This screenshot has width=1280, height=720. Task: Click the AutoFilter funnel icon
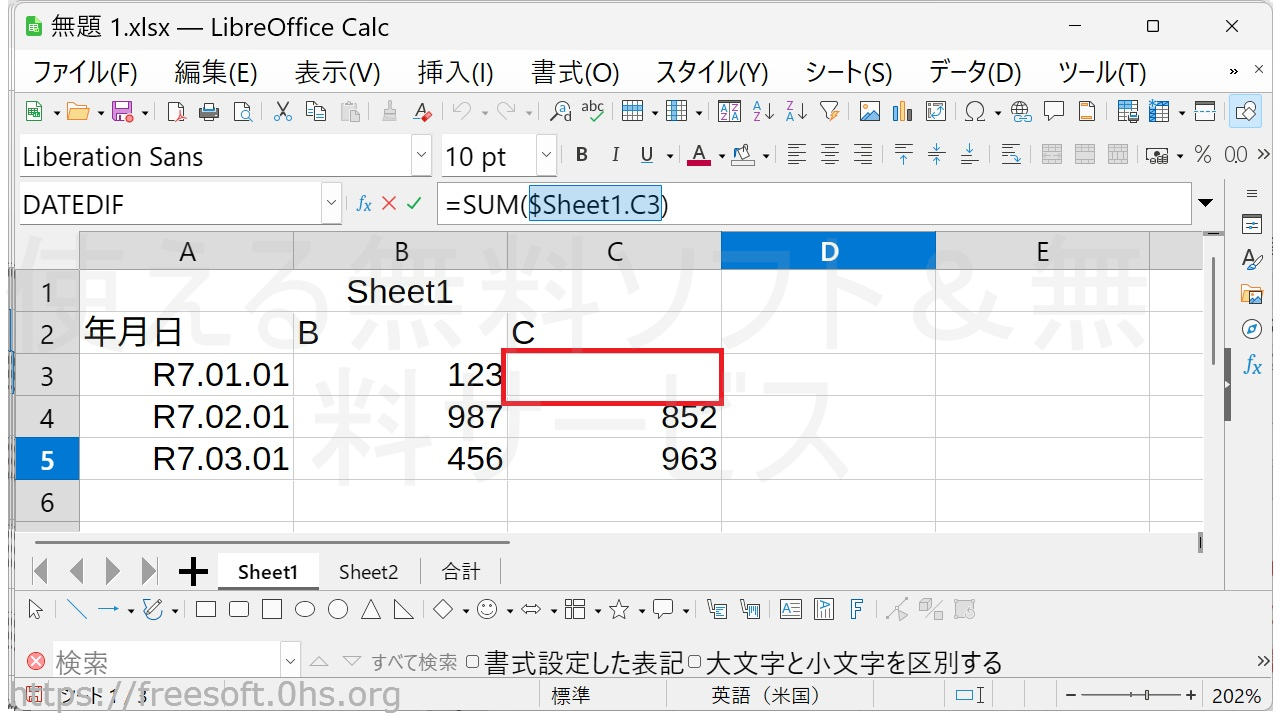point(829,111)
